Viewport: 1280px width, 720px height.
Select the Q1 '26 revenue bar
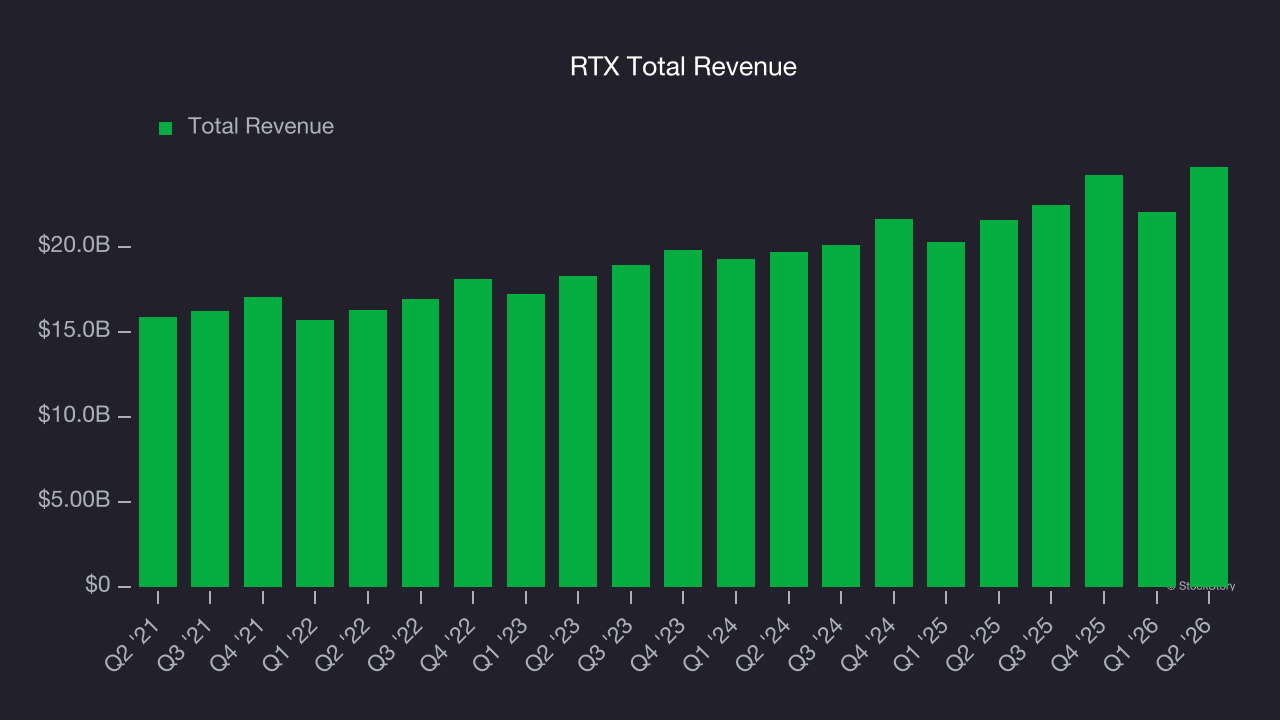(1157, 399)
